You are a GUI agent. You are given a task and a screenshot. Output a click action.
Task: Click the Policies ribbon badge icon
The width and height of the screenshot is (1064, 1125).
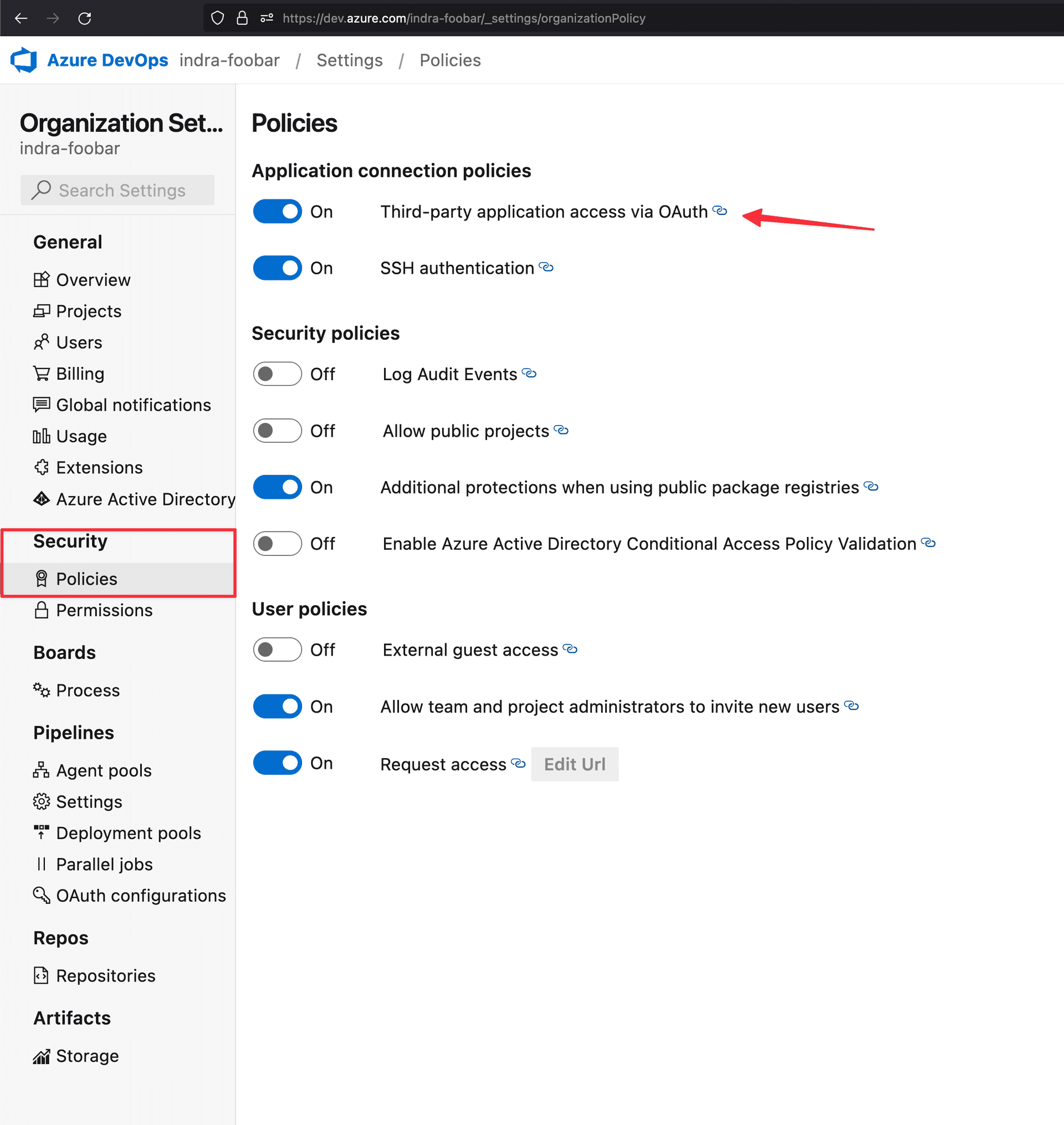click(42, 579)
